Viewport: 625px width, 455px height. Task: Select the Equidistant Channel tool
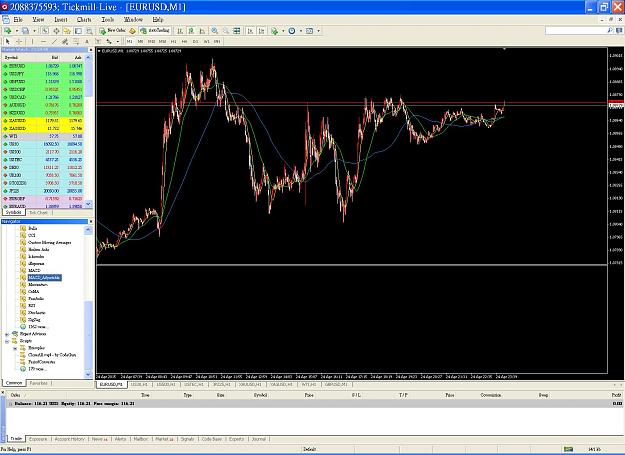click(65, 41)
